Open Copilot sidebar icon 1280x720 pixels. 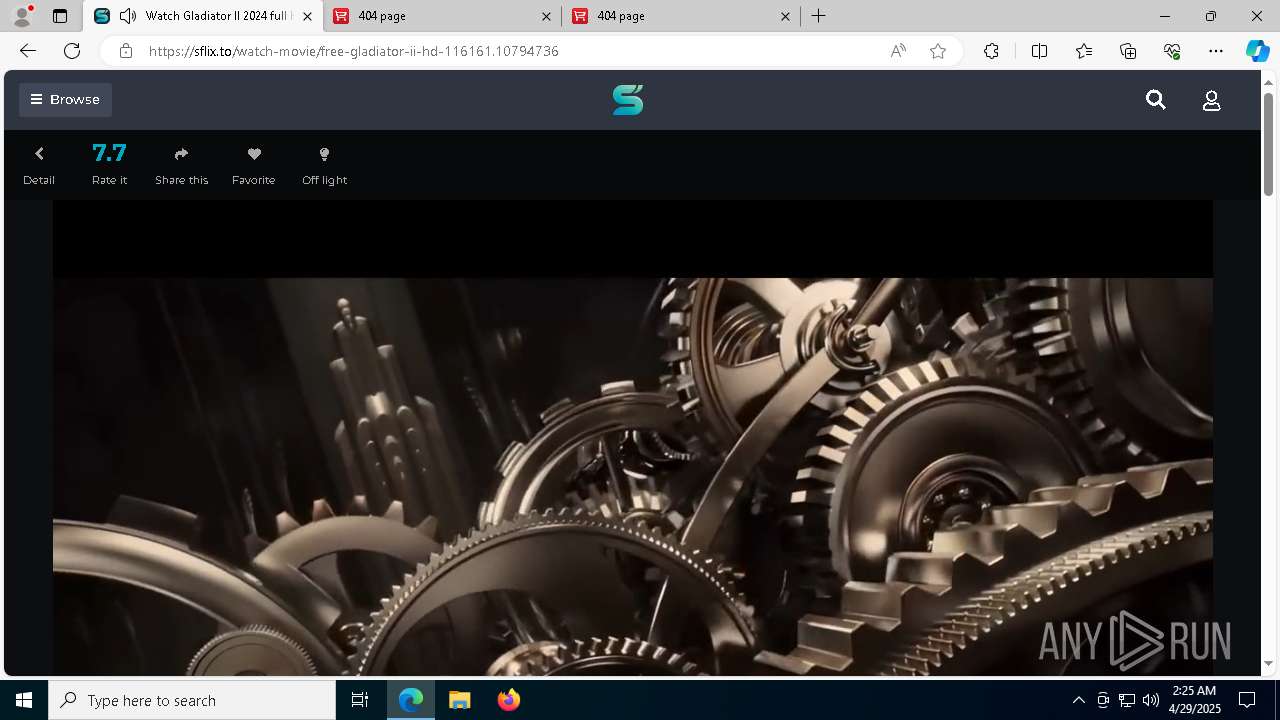pyautogui.click(x=1257, y=51)
